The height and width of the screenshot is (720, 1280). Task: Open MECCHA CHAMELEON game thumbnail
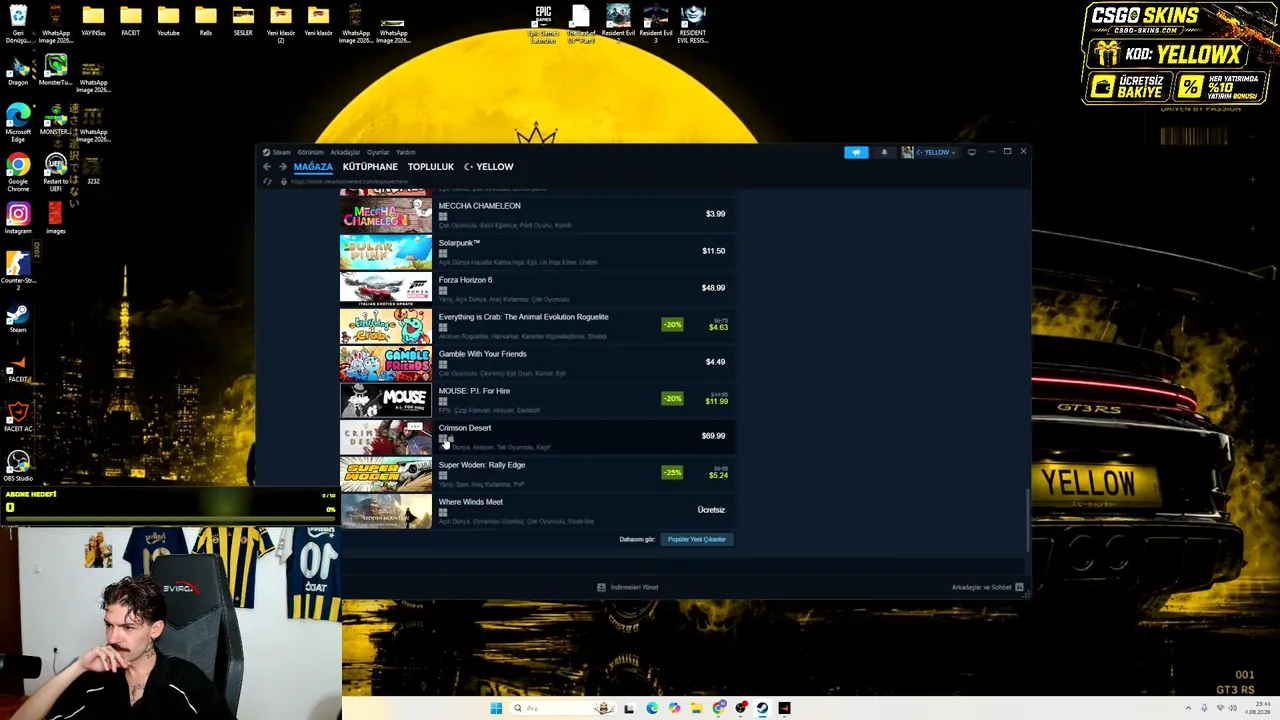pyautogui.click(x=386, y=214)
